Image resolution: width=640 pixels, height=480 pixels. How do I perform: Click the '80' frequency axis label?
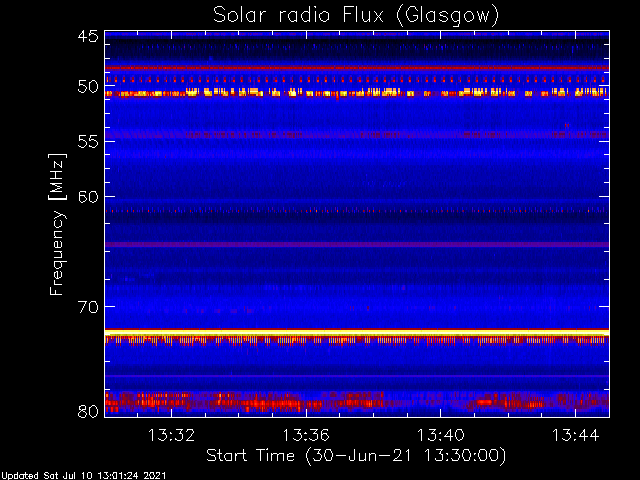pyautogui.click(x=88, y=411)
